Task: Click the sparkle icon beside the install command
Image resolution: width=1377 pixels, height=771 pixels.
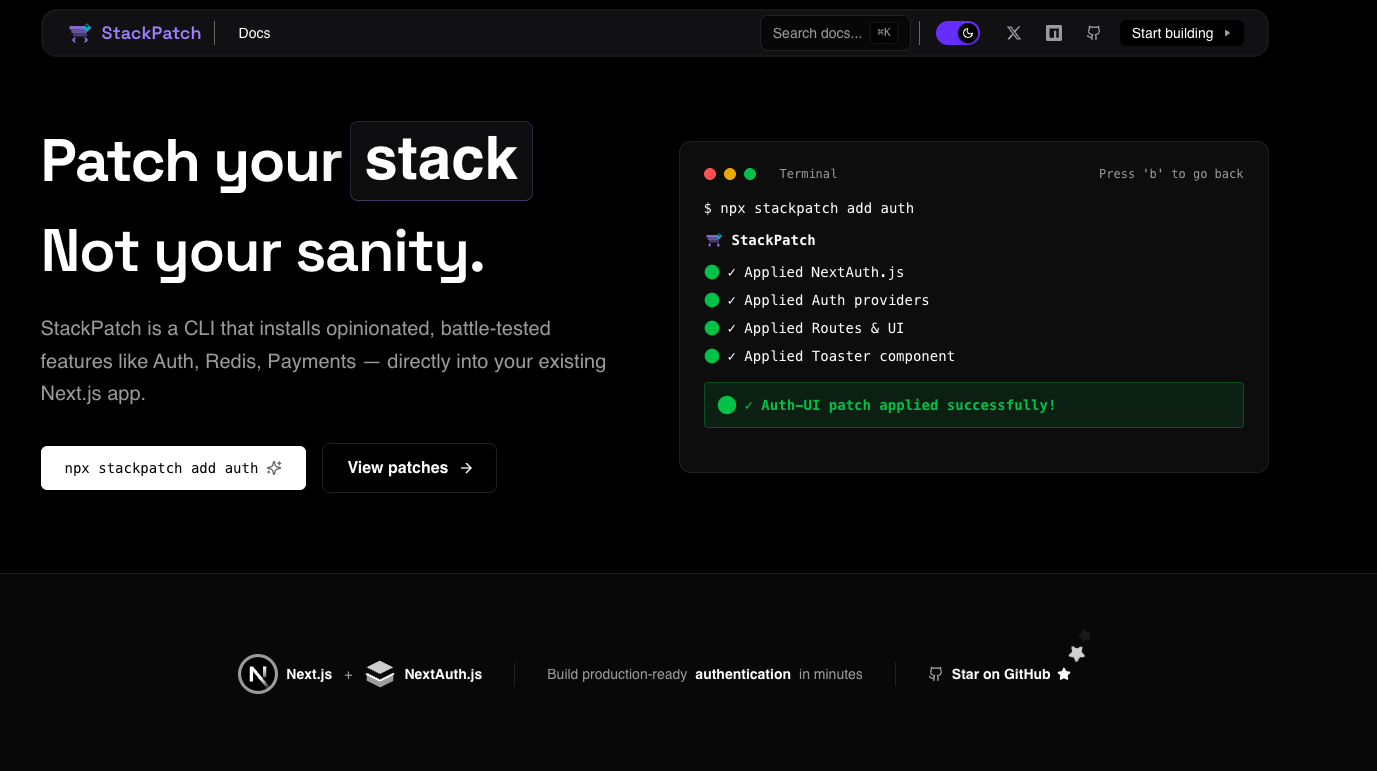Action: coord(274,467)
